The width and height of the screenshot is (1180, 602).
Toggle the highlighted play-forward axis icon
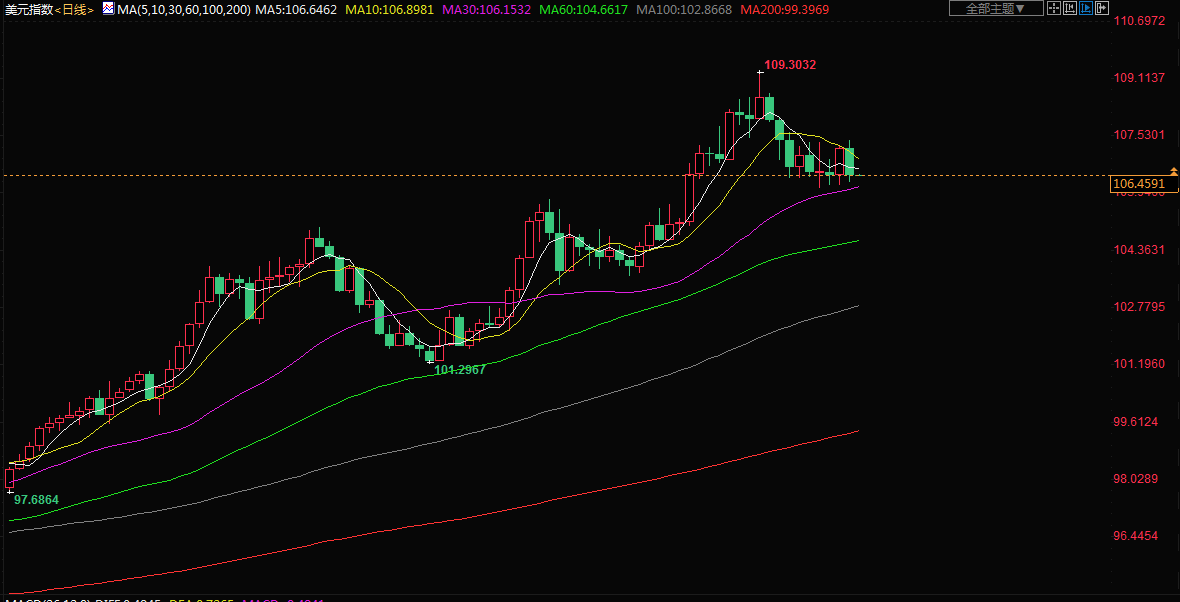(x=1085, y=9)
